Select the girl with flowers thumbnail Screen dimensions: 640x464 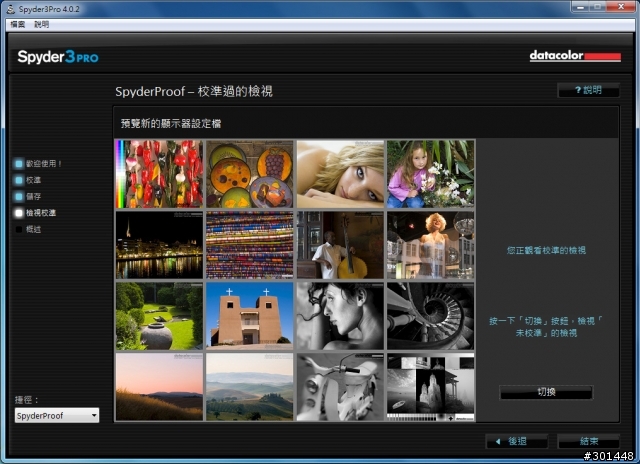(431, 174)
